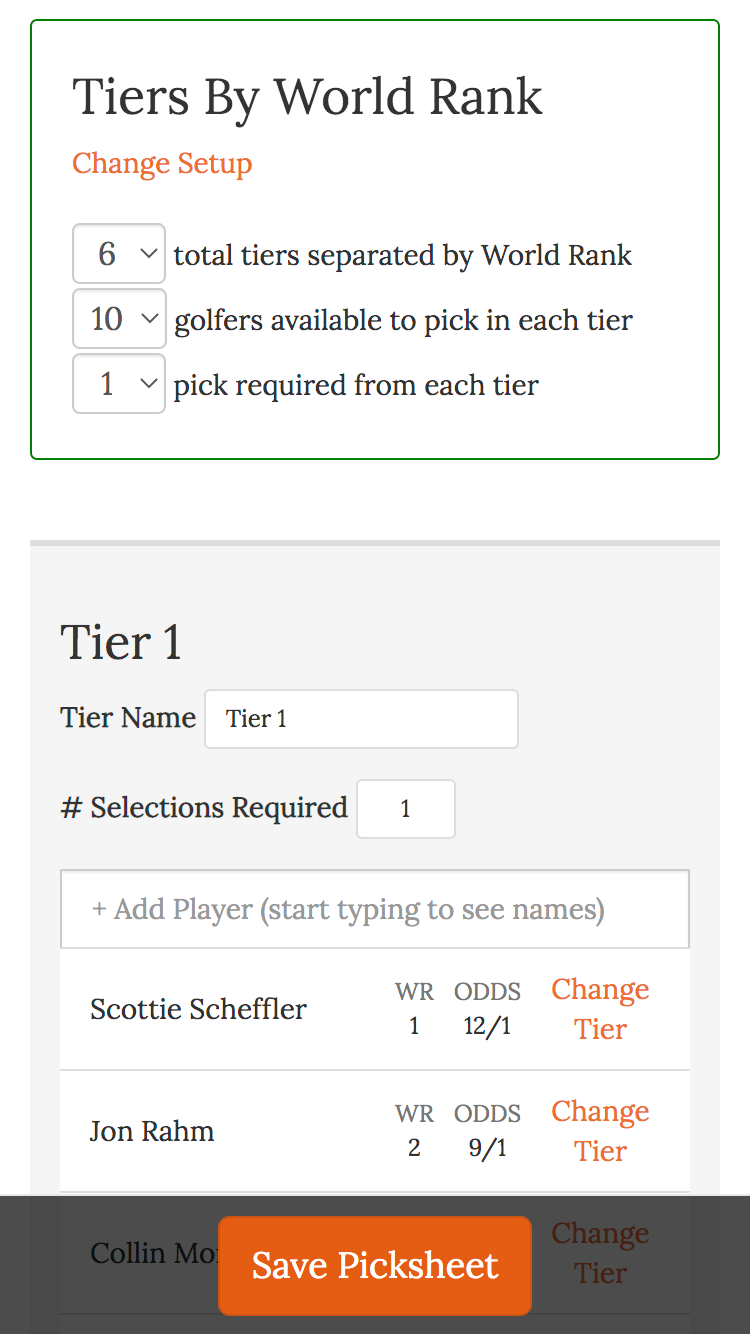
Task: Click the total tiers dropdown chevron
Action: coord(150,253)
